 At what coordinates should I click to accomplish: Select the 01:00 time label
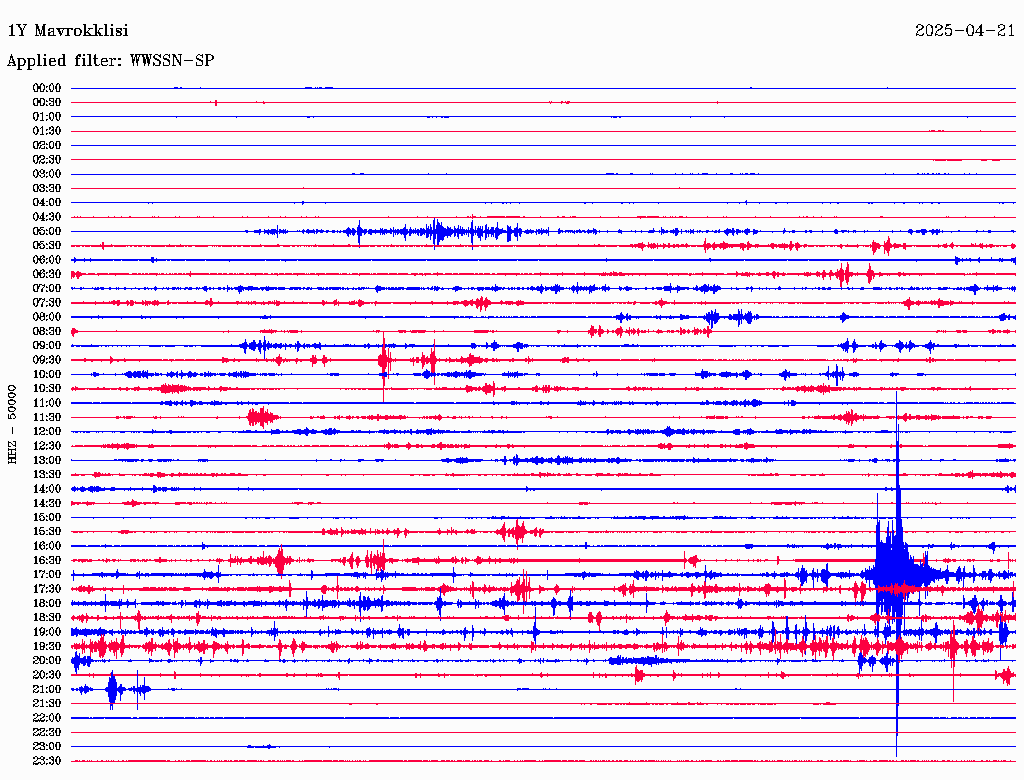[47, 117]
